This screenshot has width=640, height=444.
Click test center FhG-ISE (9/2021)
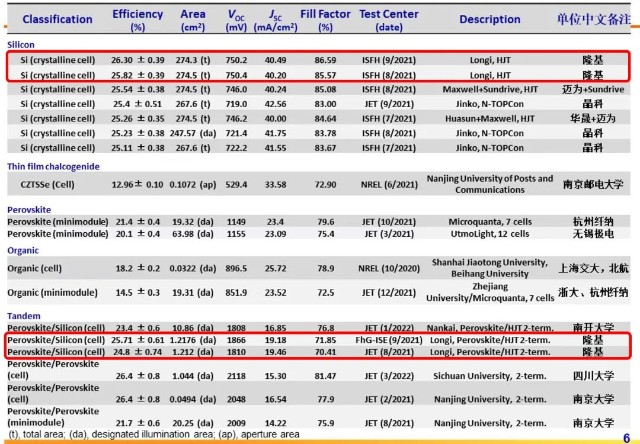pos(389,340)
